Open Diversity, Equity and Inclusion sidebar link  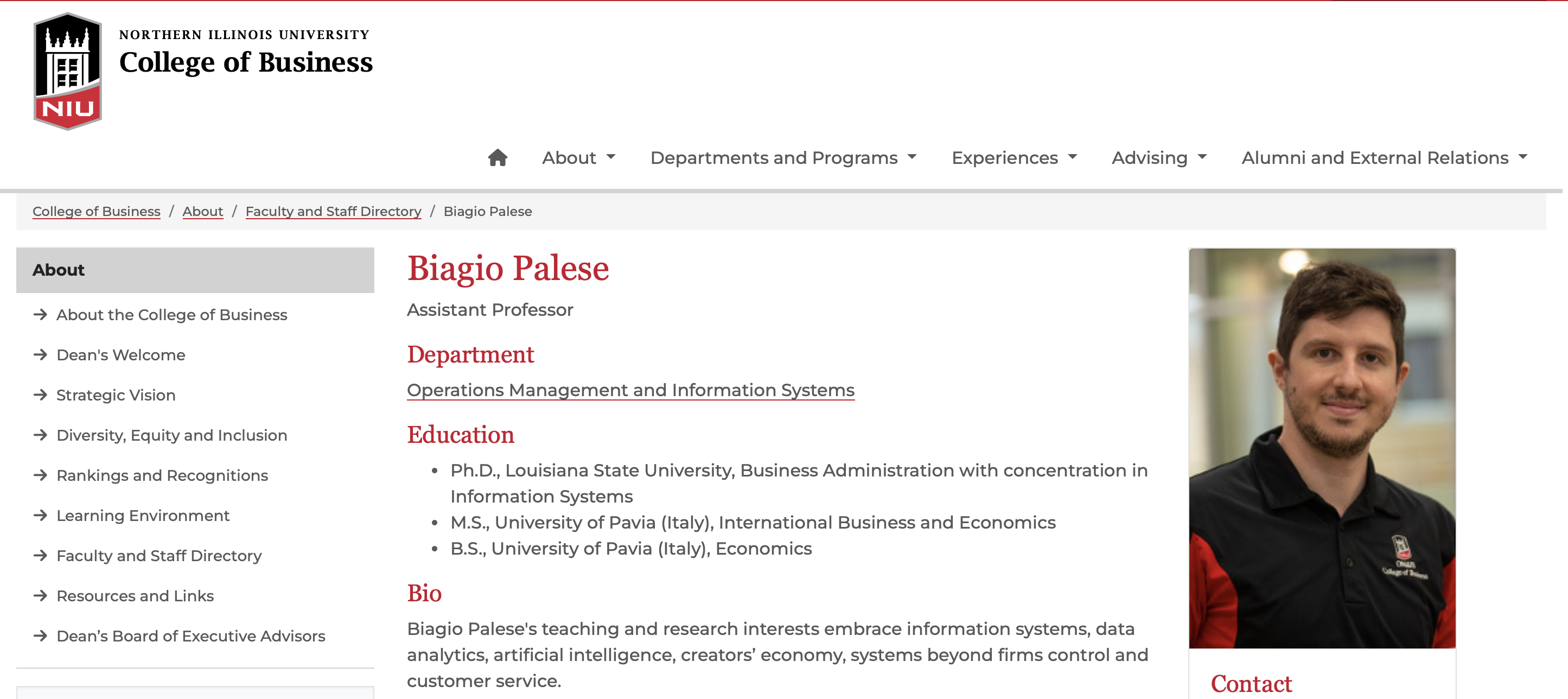tap(171, 435)
